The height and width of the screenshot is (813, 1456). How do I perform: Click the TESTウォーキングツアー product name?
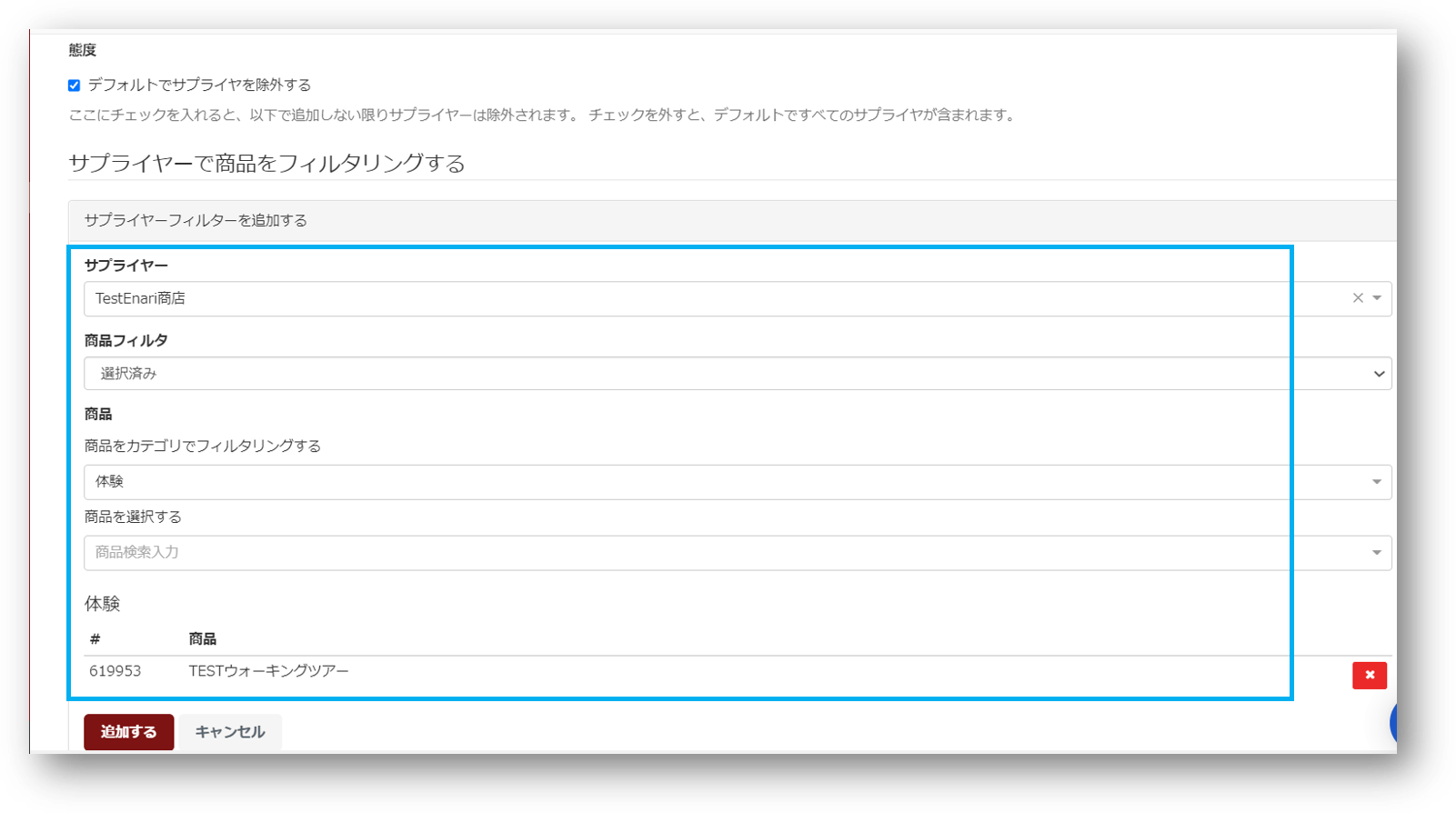pyautogui.click(x=268, y=671)
